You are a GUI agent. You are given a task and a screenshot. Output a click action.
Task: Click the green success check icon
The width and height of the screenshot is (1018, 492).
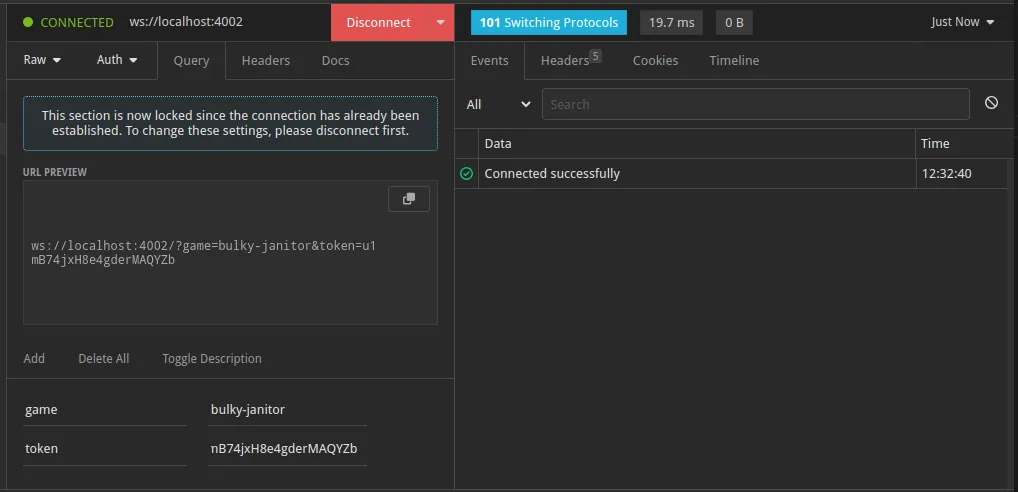(466, 174)
